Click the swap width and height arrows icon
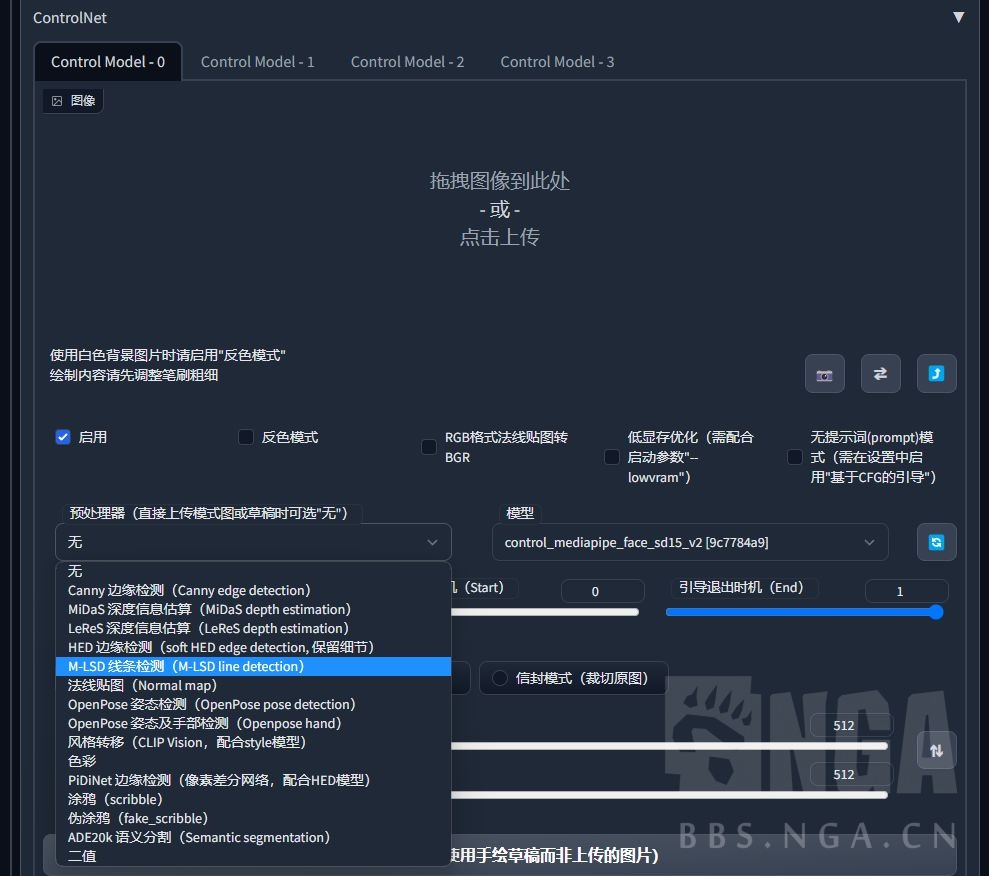This screenshot has height=876, width=989. [936, 750]
